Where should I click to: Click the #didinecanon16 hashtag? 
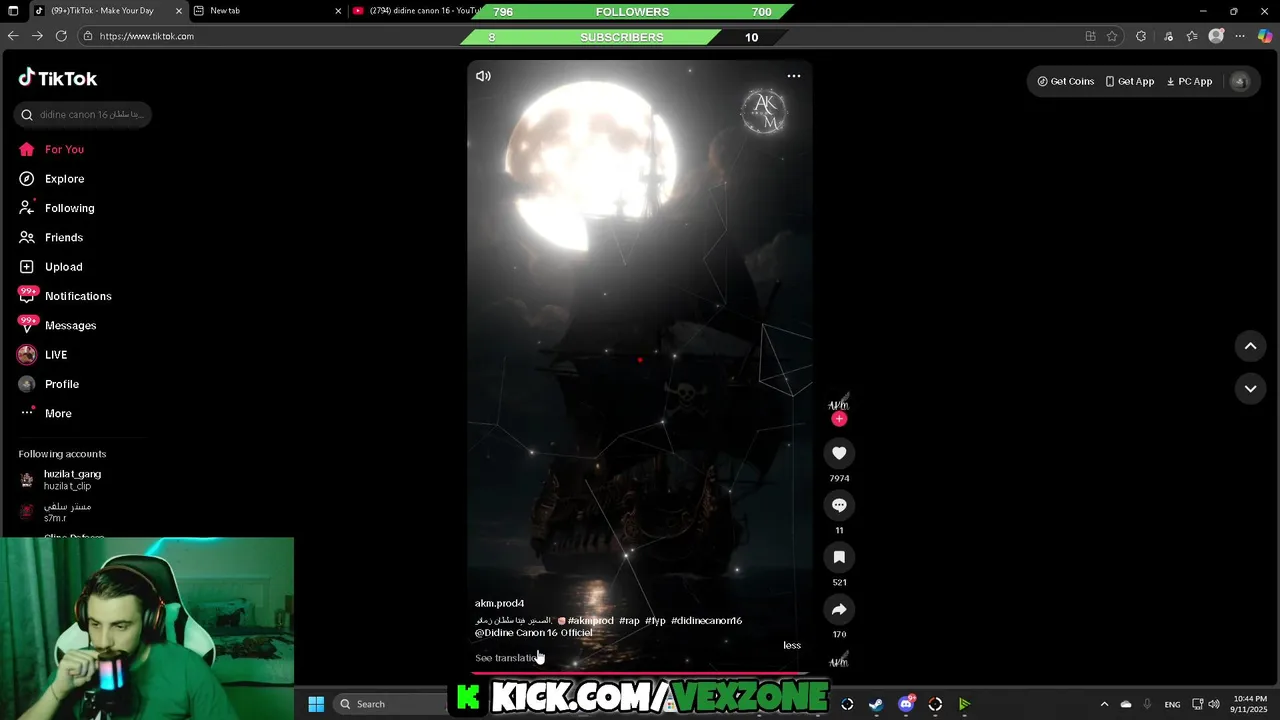pyautogui.click(x=706, y=621)
